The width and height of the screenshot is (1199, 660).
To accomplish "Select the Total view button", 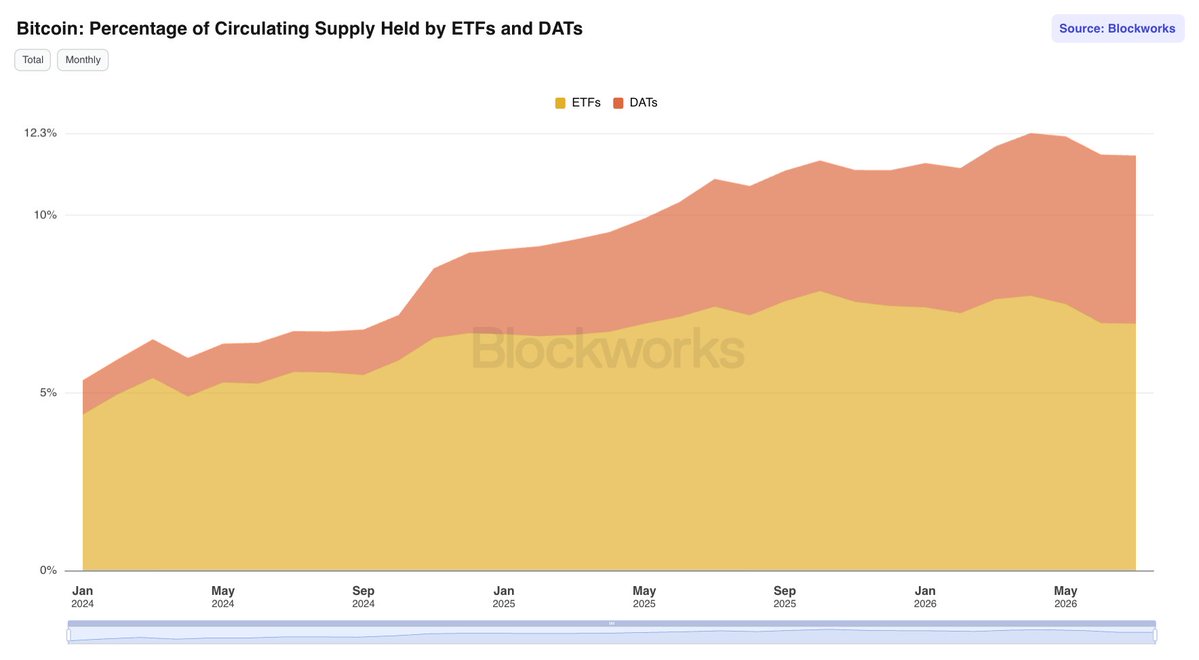I will coord(33,60).
